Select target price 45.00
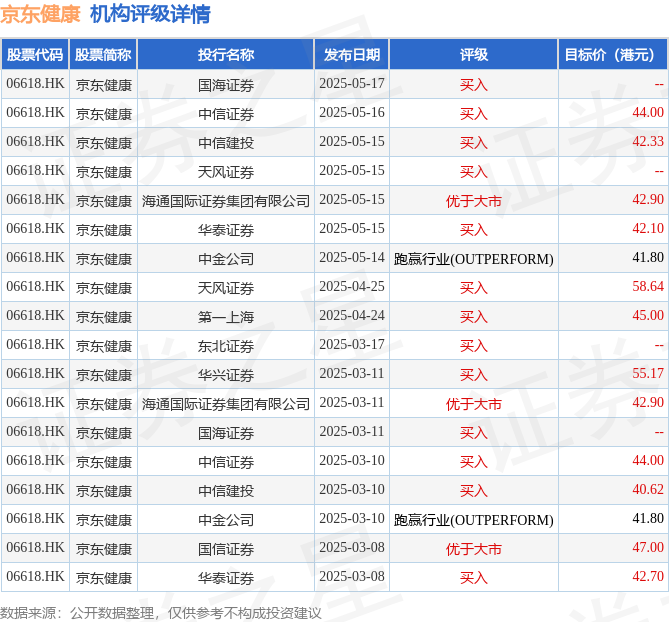This screenshot has width=669, height=622. coord(648,316)
